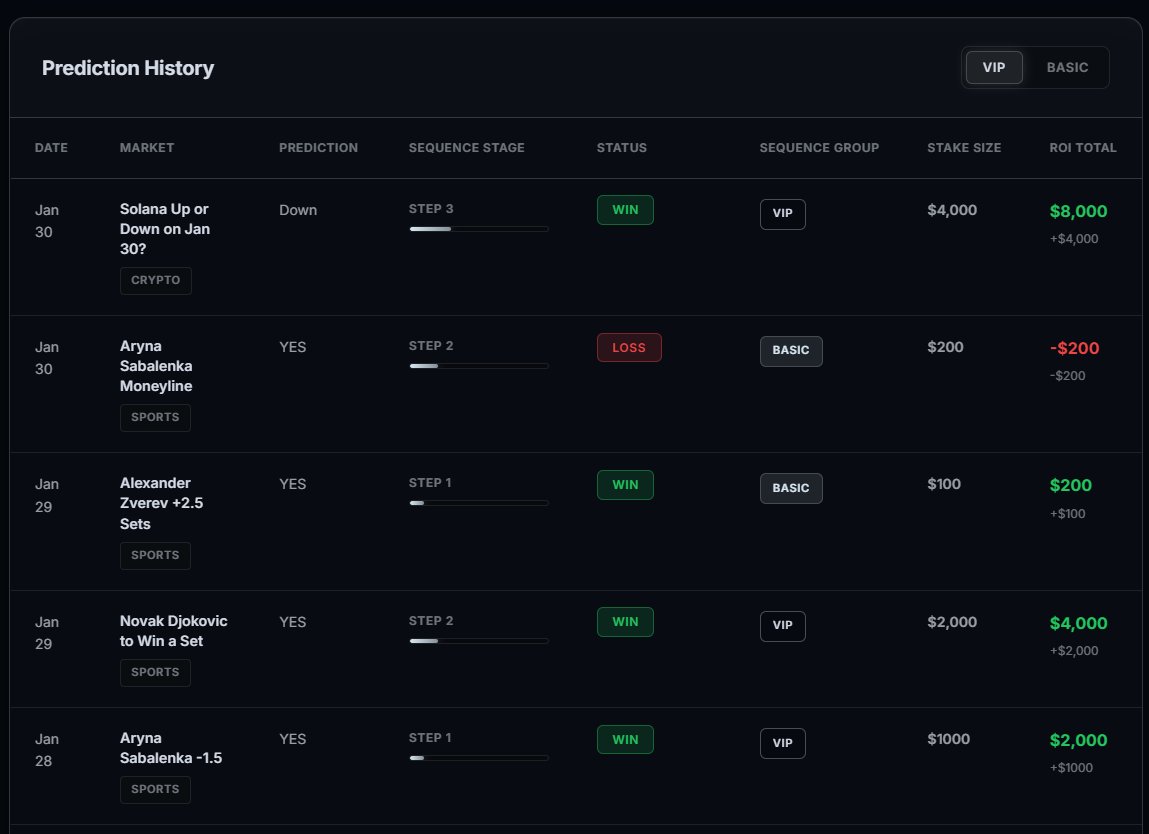
Task: Click the VIP group badge on Djokovic row
Action: click(x=782, y=626)
